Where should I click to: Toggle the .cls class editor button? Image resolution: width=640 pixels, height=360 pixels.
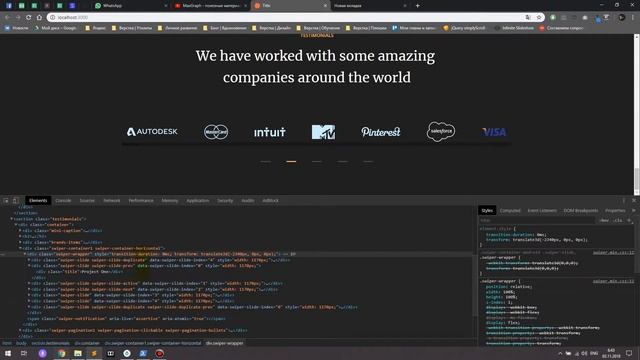click(x=618, y=220)
